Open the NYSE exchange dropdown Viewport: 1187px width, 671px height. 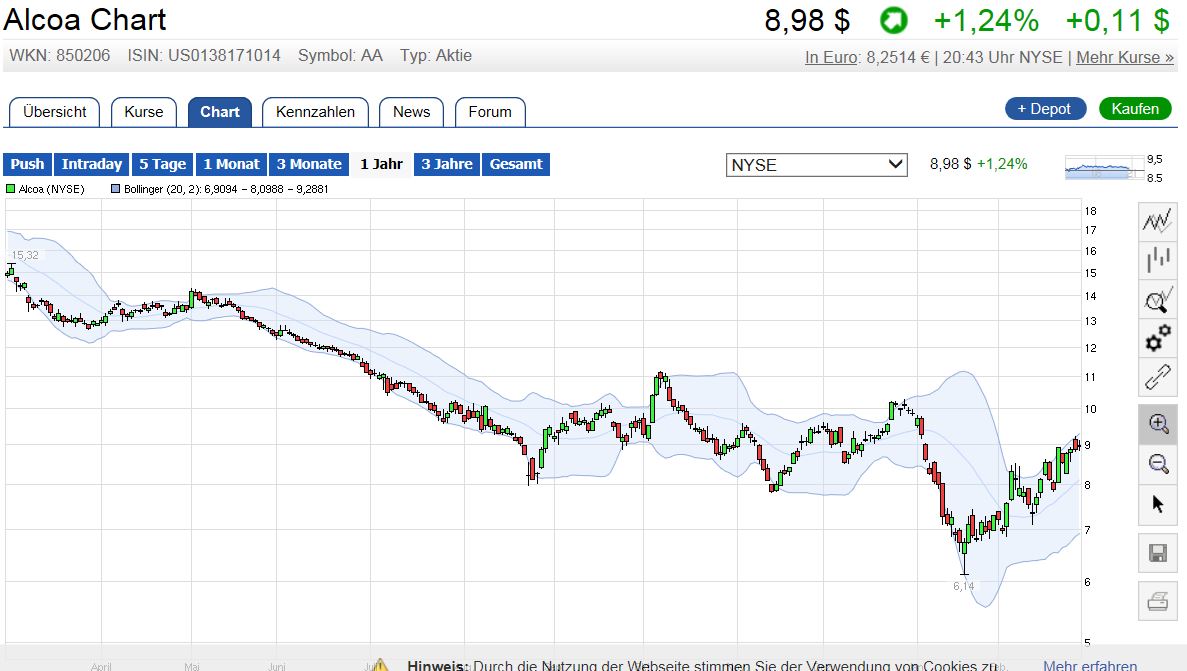click(816, 164)
